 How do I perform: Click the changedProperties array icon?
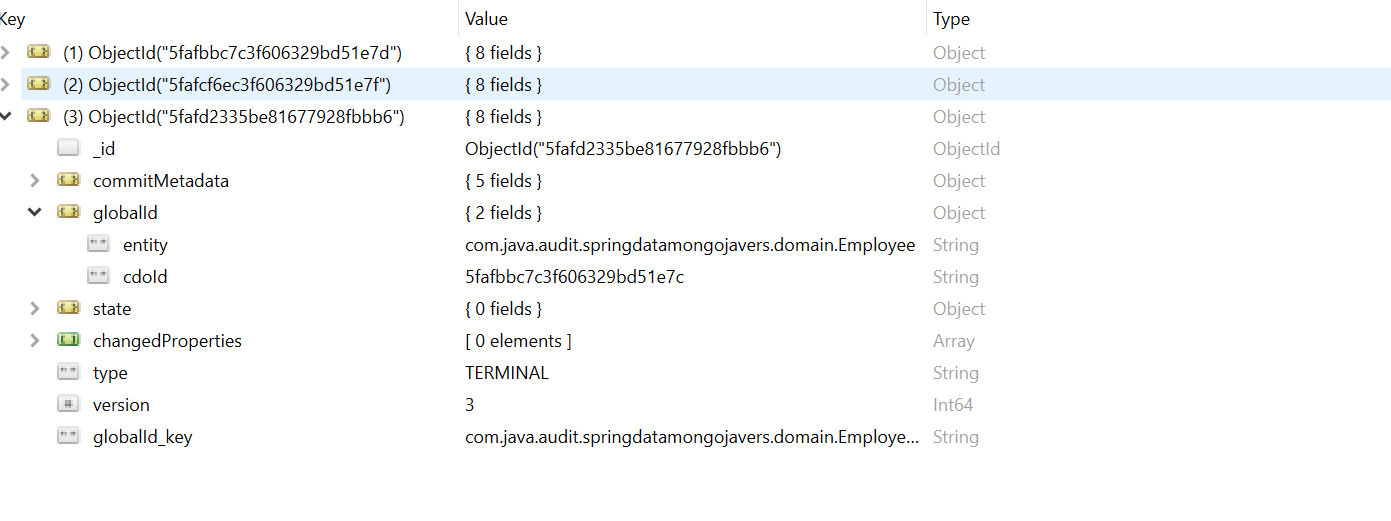(x=68, y=341)
